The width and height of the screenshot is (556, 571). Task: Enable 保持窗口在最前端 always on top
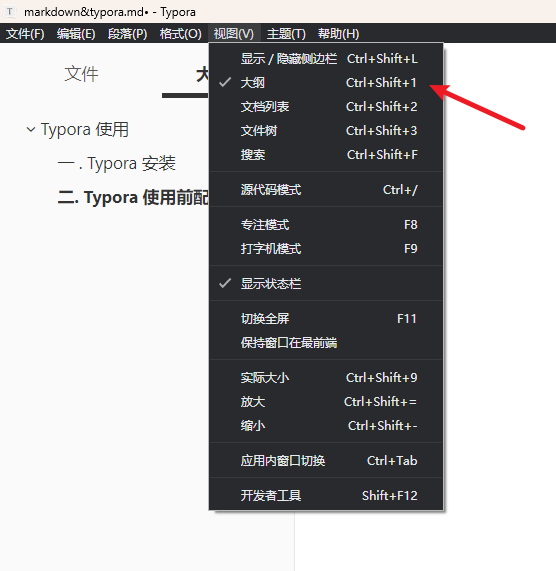tap(326, 343)
